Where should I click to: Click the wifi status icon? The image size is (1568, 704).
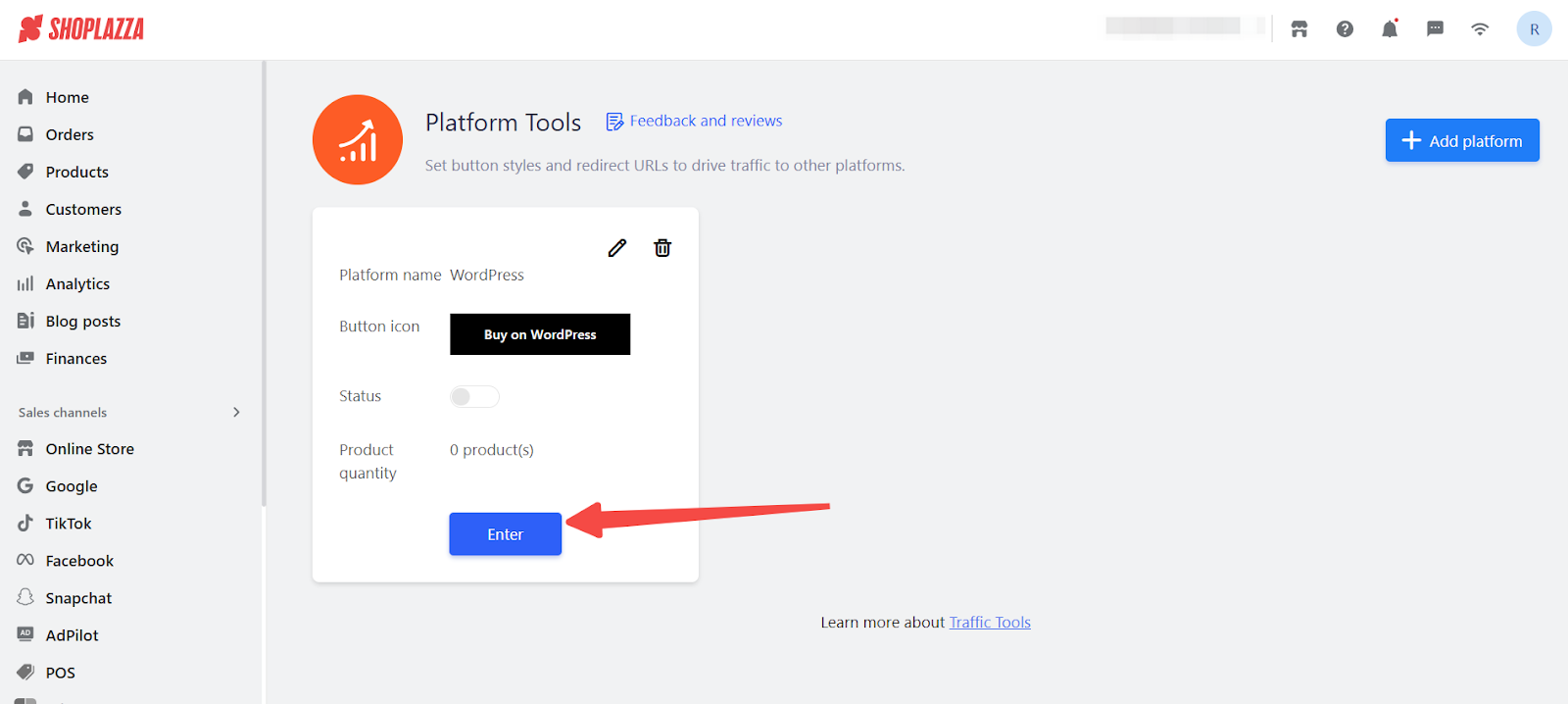click(1480, 29)
